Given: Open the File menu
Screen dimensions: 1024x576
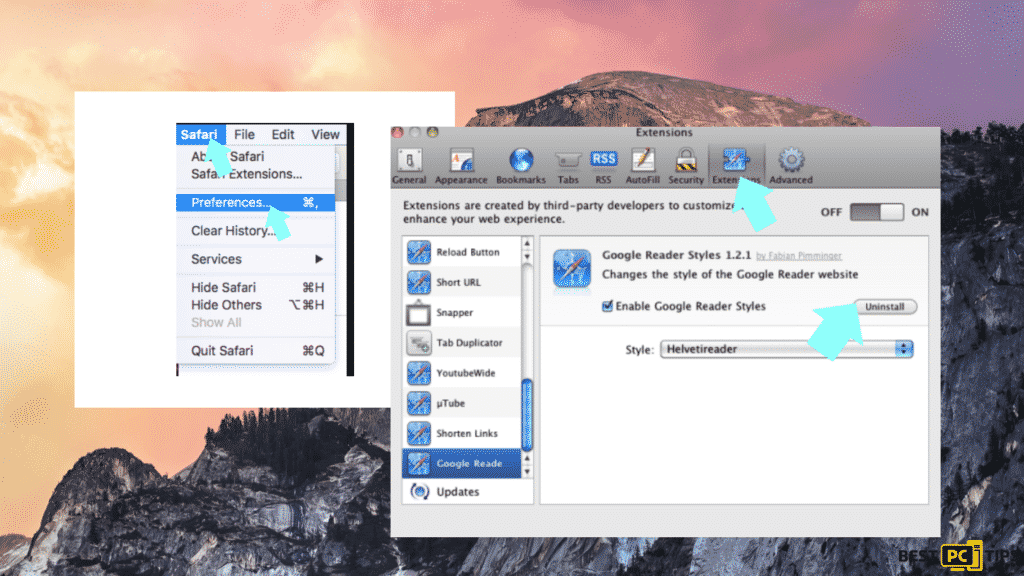Looking at the screenshot, I should (244, 135).
